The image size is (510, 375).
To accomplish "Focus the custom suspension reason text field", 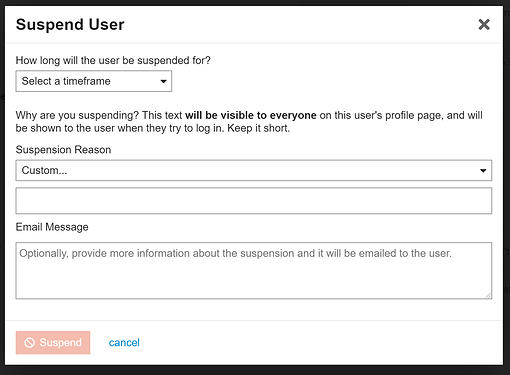I will coord(254,201).
